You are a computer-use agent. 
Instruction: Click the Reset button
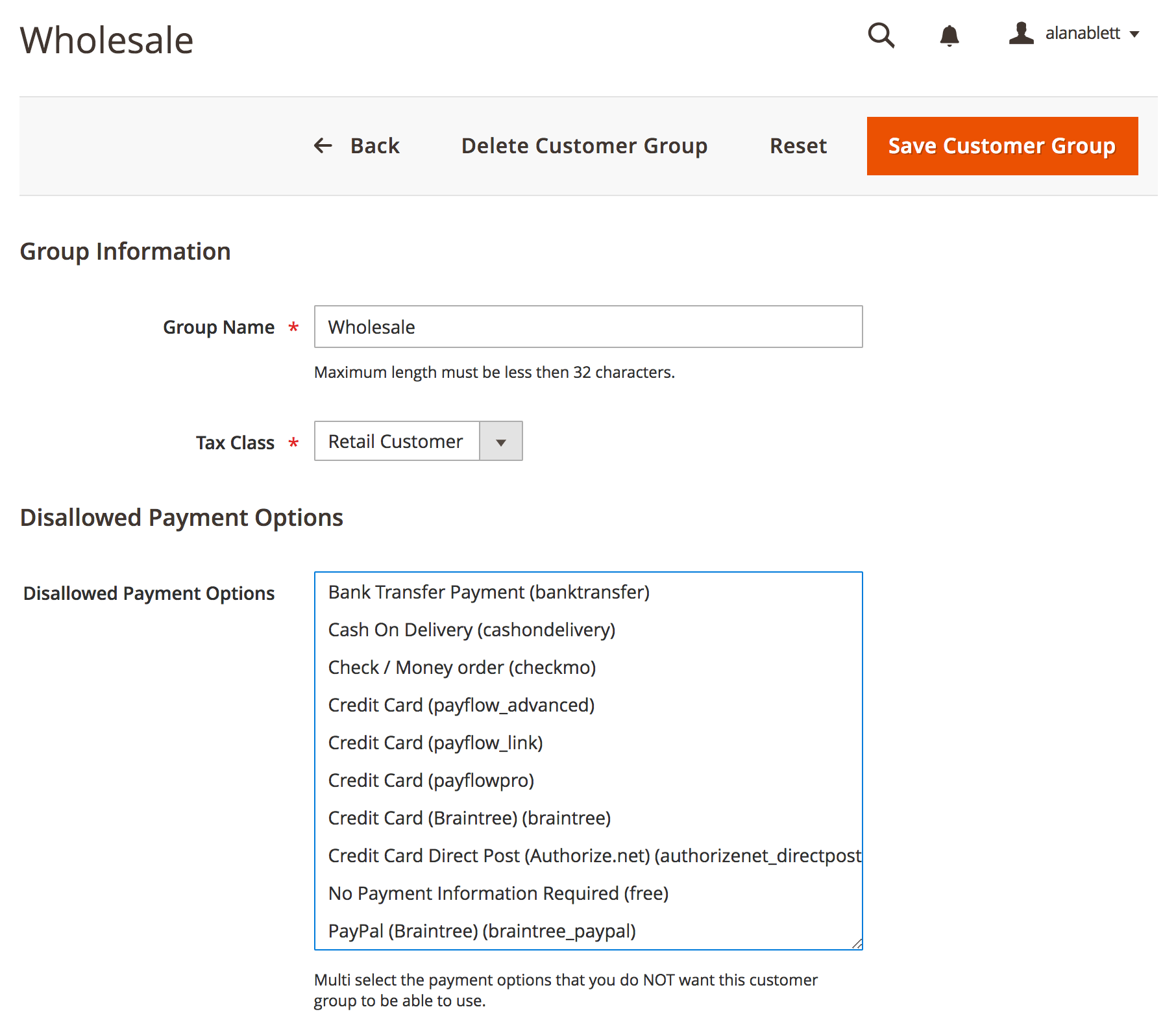click(798, 146)
